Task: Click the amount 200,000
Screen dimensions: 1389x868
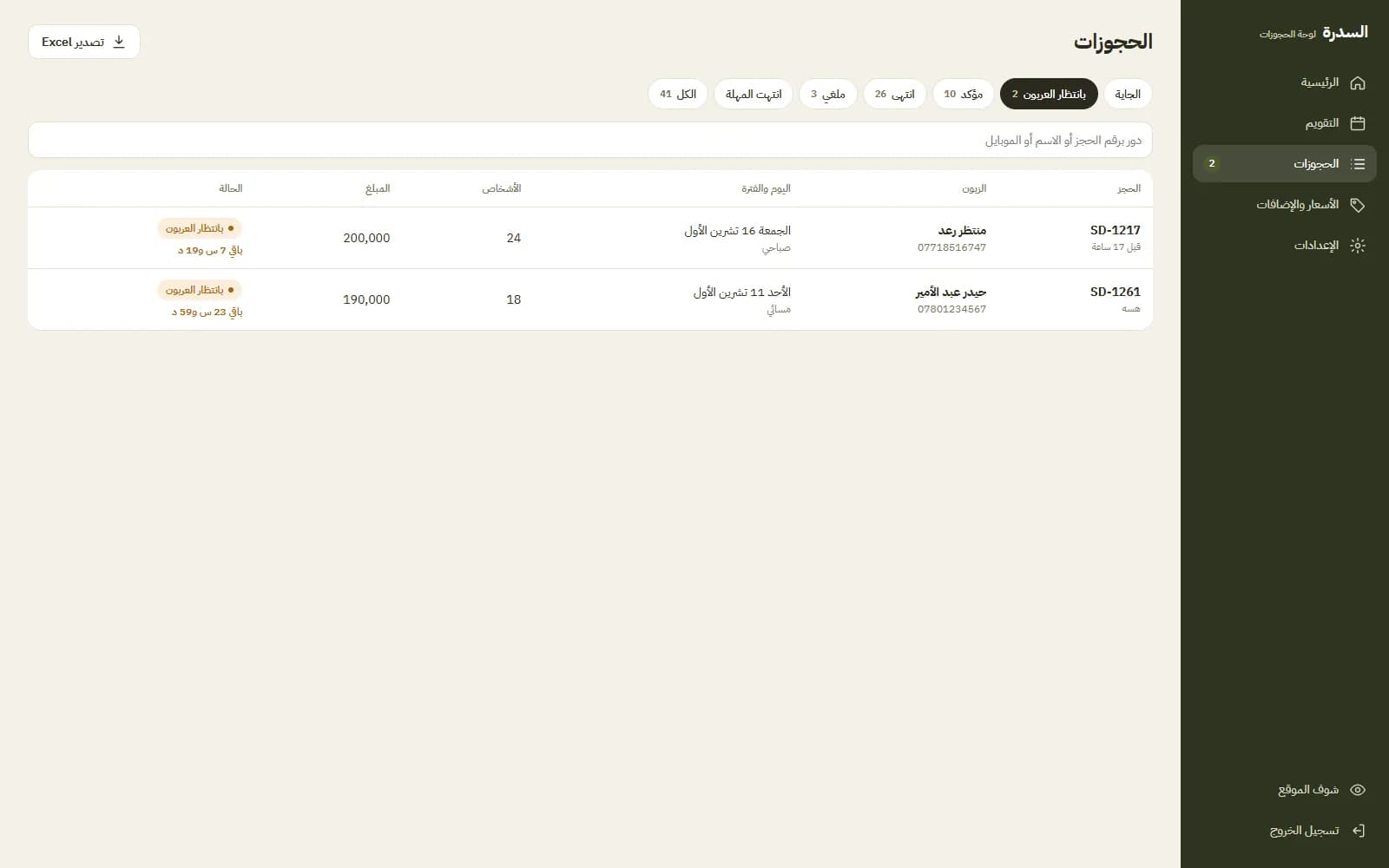Action: (x=366, y=238)
